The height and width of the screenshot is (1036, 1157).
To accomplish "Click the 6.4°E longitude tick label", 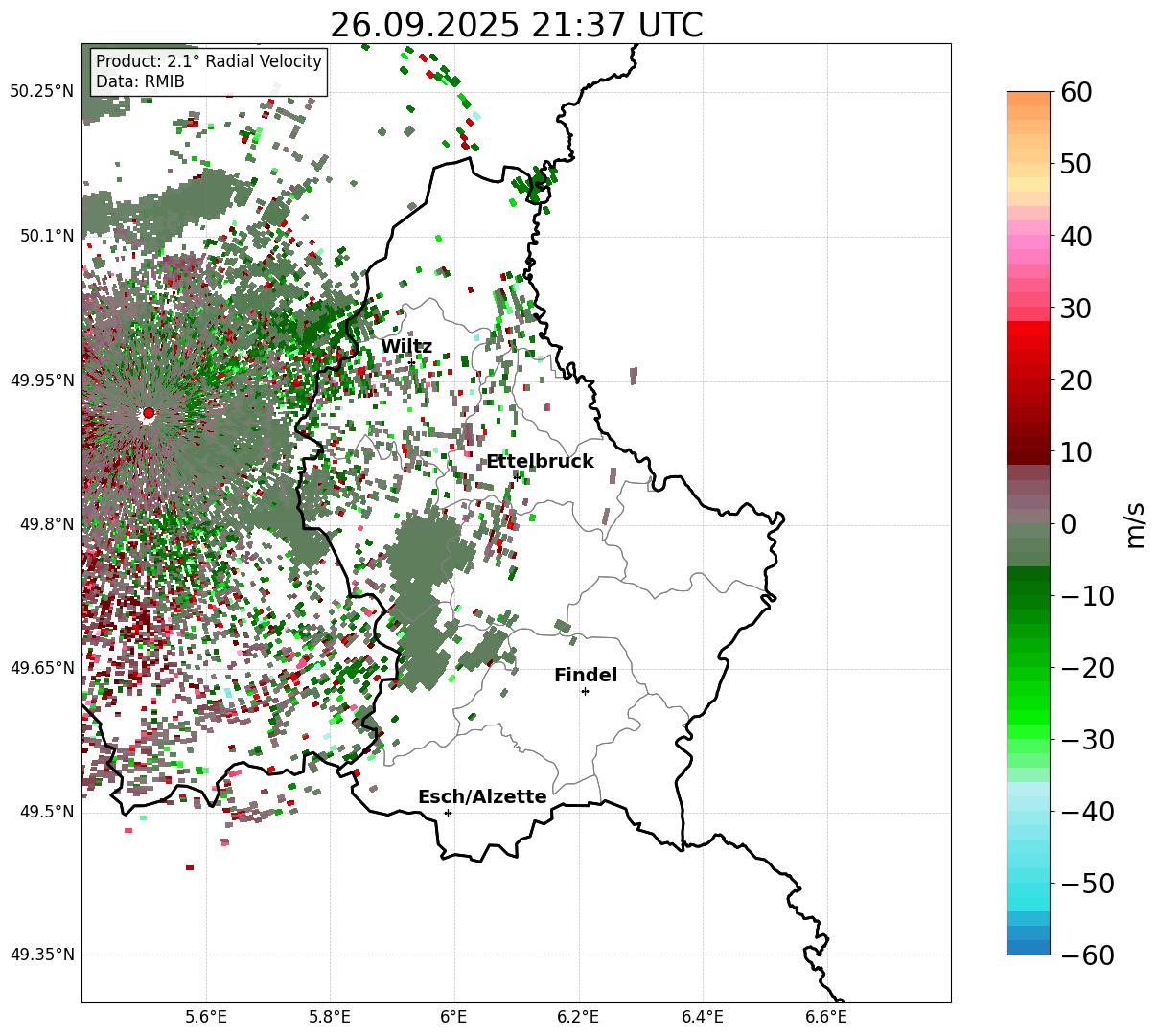I will click(702, 1017).
